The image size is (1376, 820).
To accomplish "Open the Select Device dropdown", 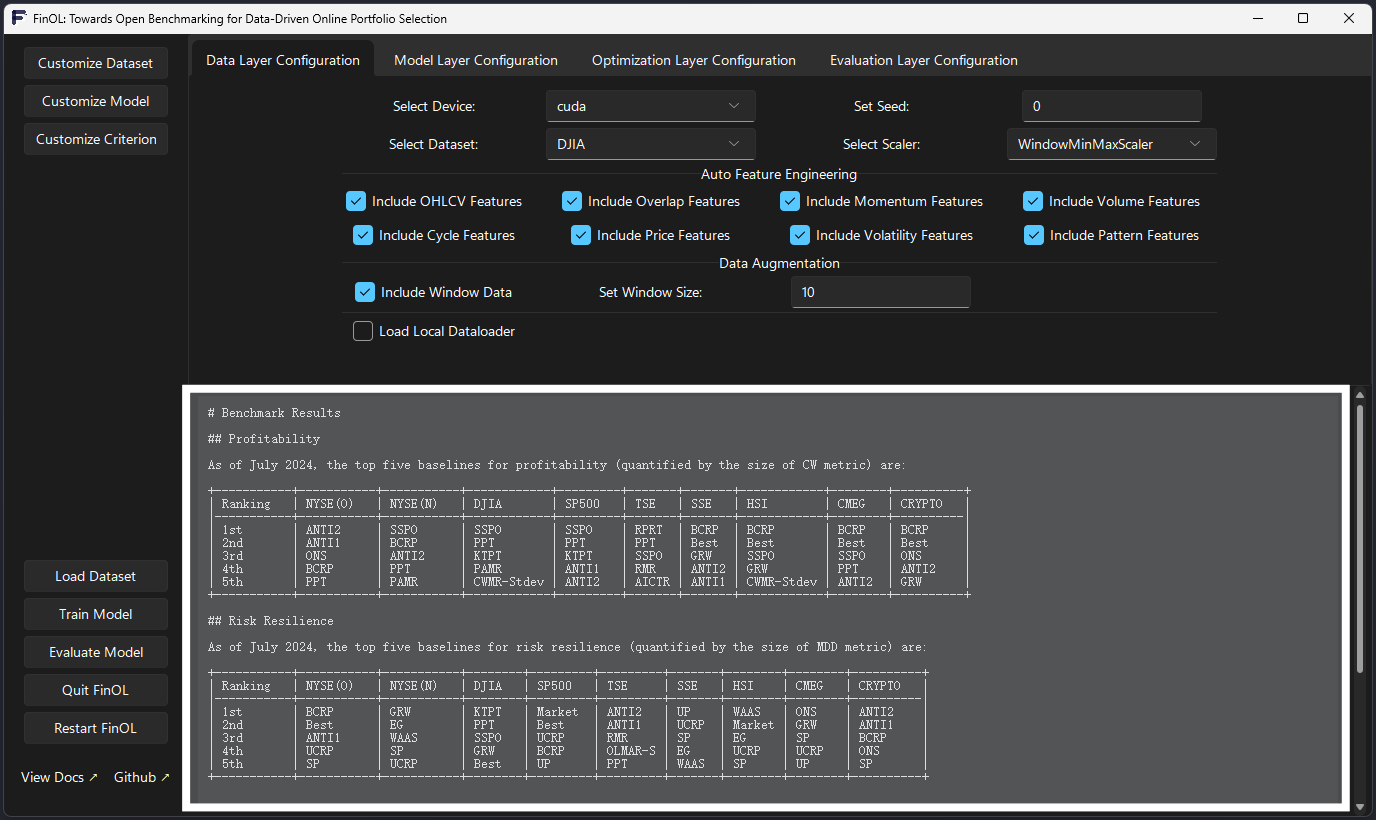I will (650, 106).
